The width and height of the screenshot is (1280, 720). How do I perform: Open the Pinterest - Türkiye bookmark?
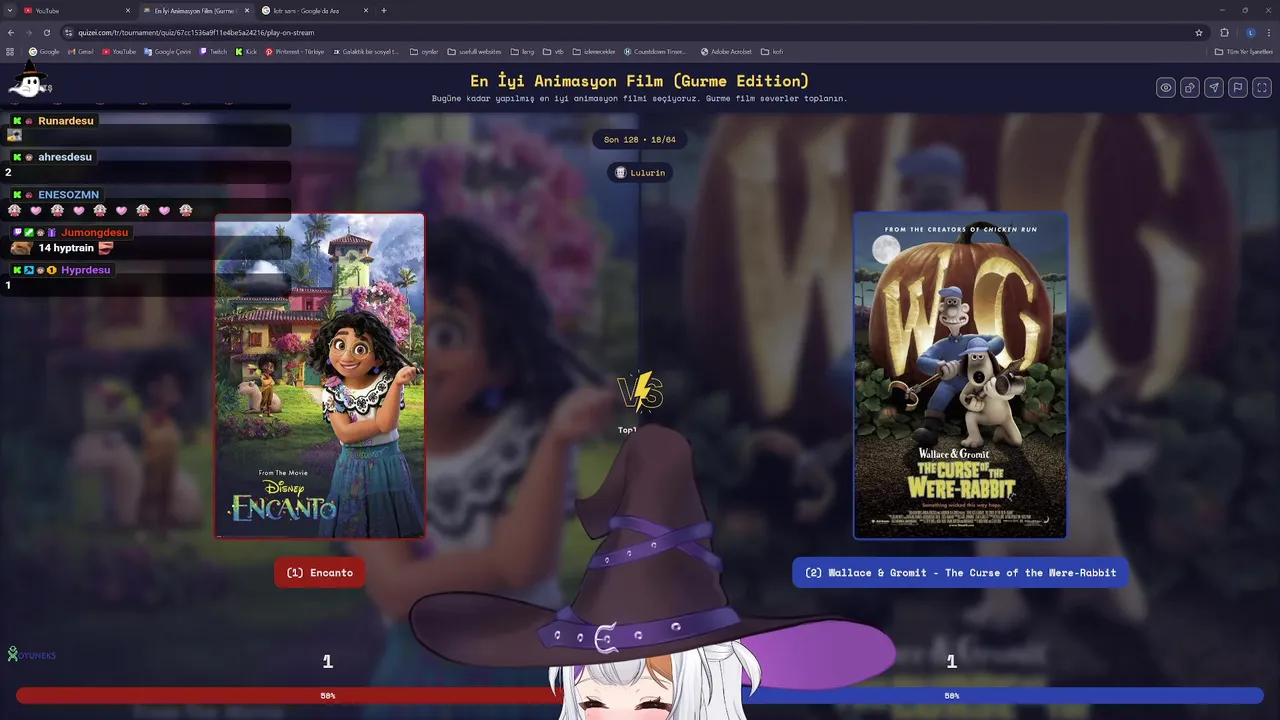click(295, 52)
